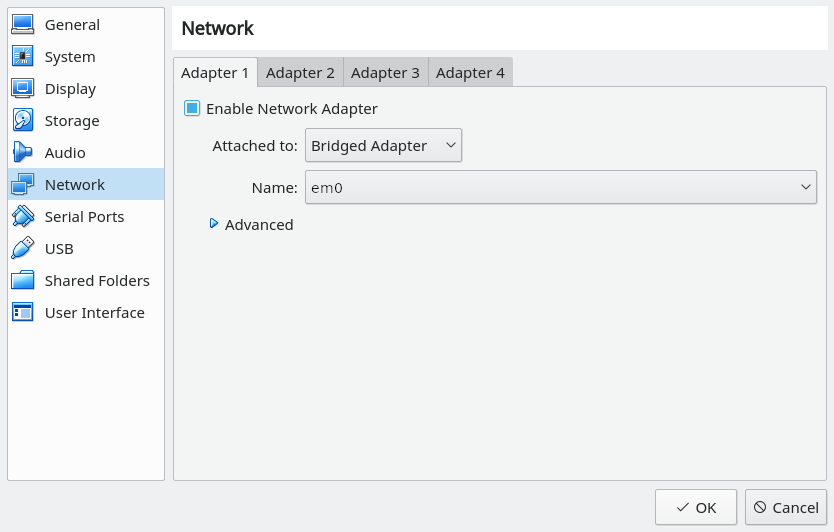
Task: Switch to the Adapter 1 tab
Action: [x=215, y=72]
